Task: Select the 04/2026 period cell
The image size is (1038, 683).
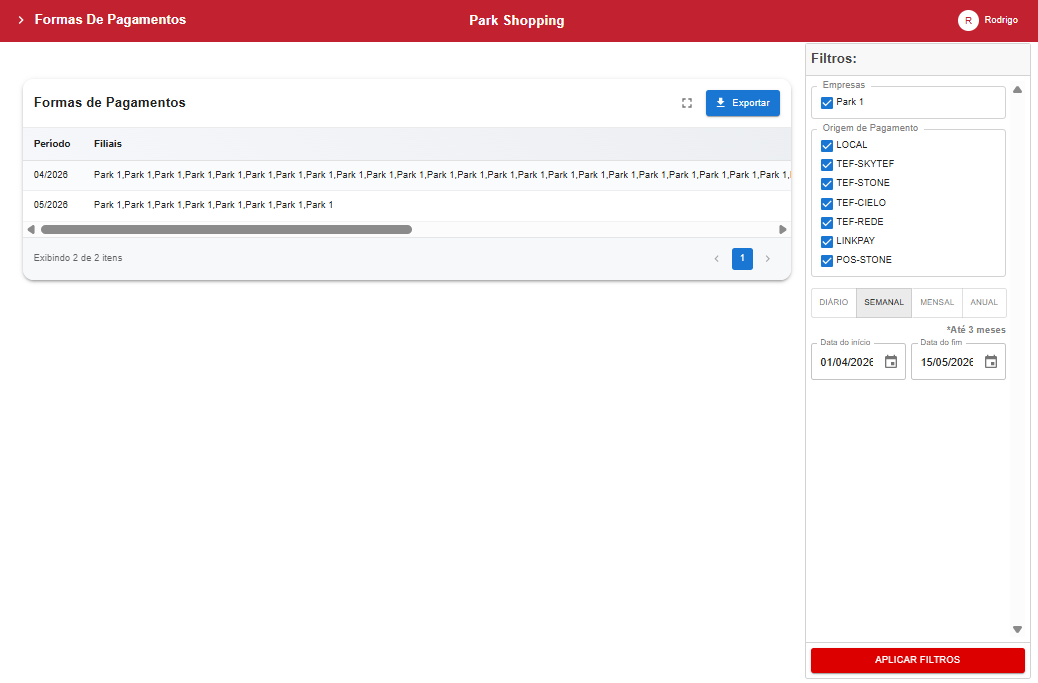Action: pyautogui.click(x=51, y=175)
